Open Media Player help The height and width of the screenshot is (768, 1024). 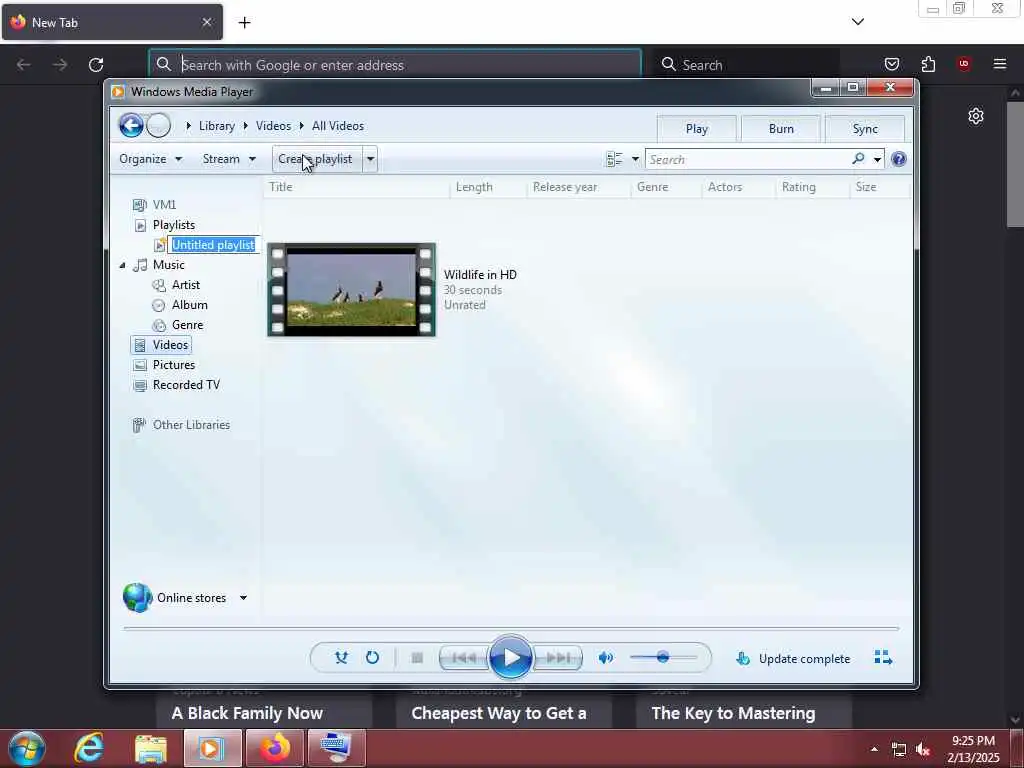pyautogui.click(x=899, y=159)
